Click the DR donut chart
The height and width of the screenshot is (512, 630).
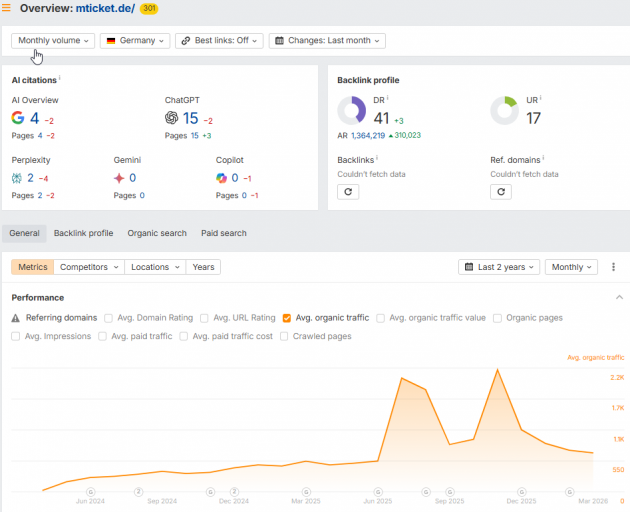tap(352, 111)
